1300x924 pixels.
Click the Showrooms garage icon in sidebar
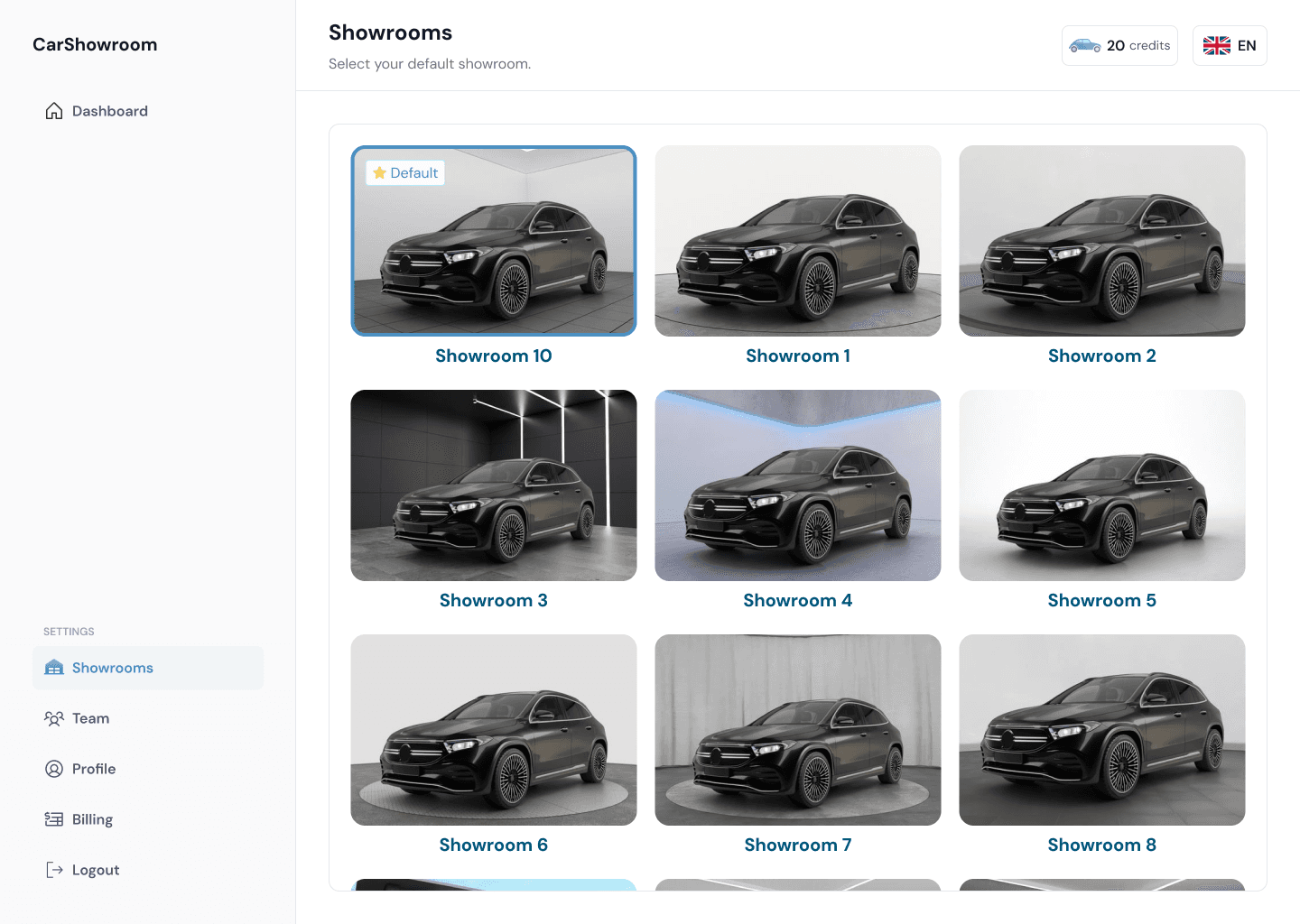tap(54, 668)
